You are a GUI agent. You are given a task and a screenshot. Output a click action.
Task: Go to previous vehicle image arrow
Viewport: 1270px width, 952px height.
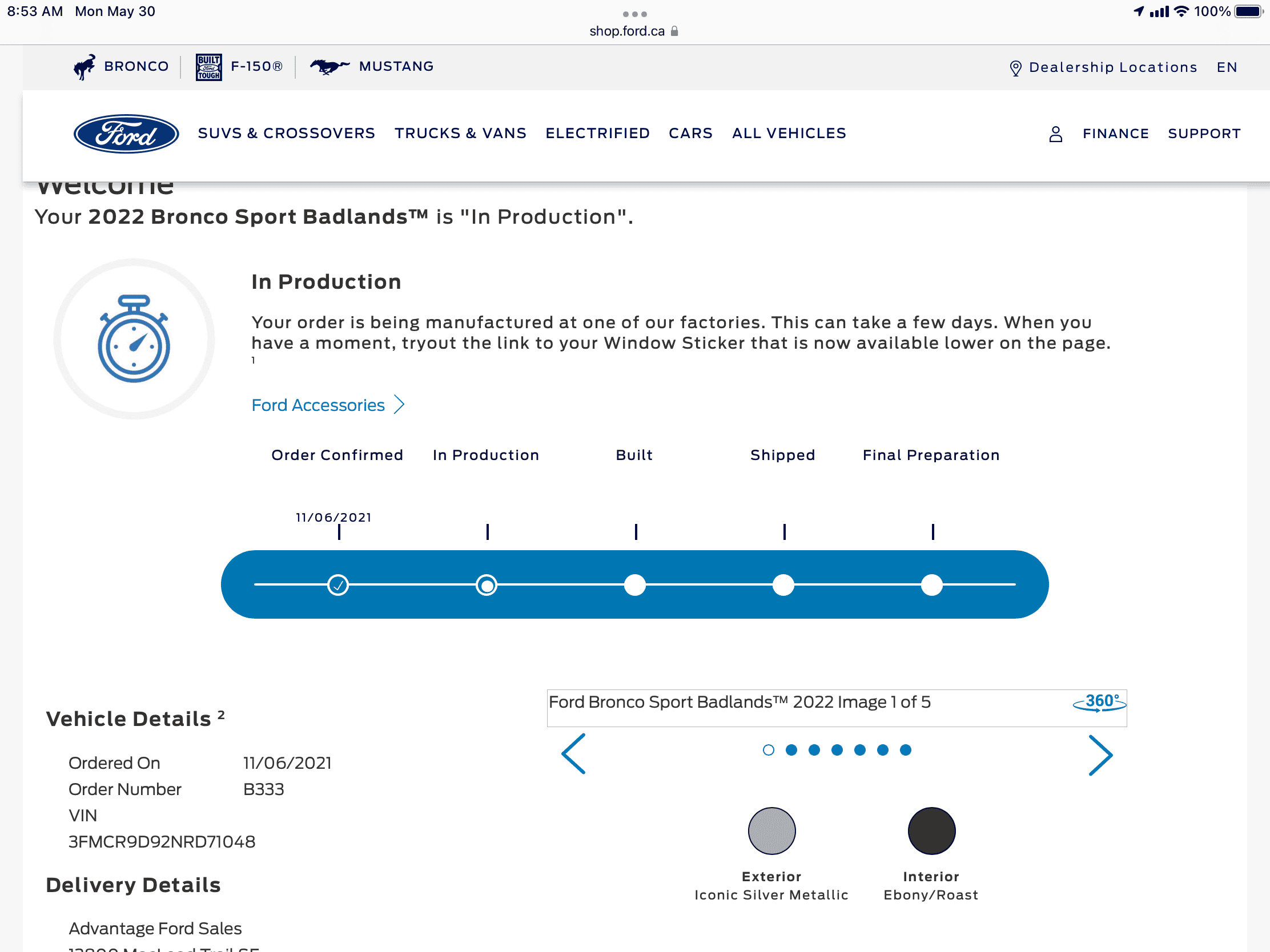pyautogui.click(x=573, y=753)
